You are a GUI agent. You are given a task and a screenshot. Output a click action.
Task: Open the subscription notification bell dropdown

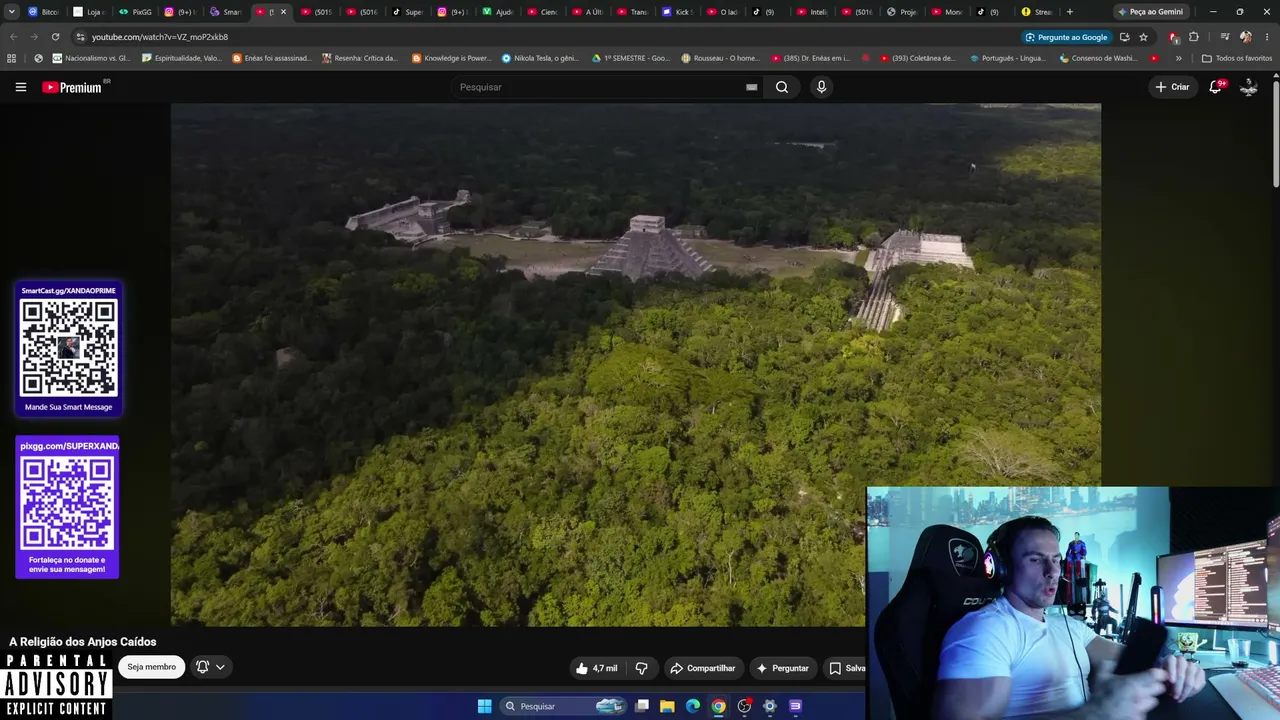210,667
